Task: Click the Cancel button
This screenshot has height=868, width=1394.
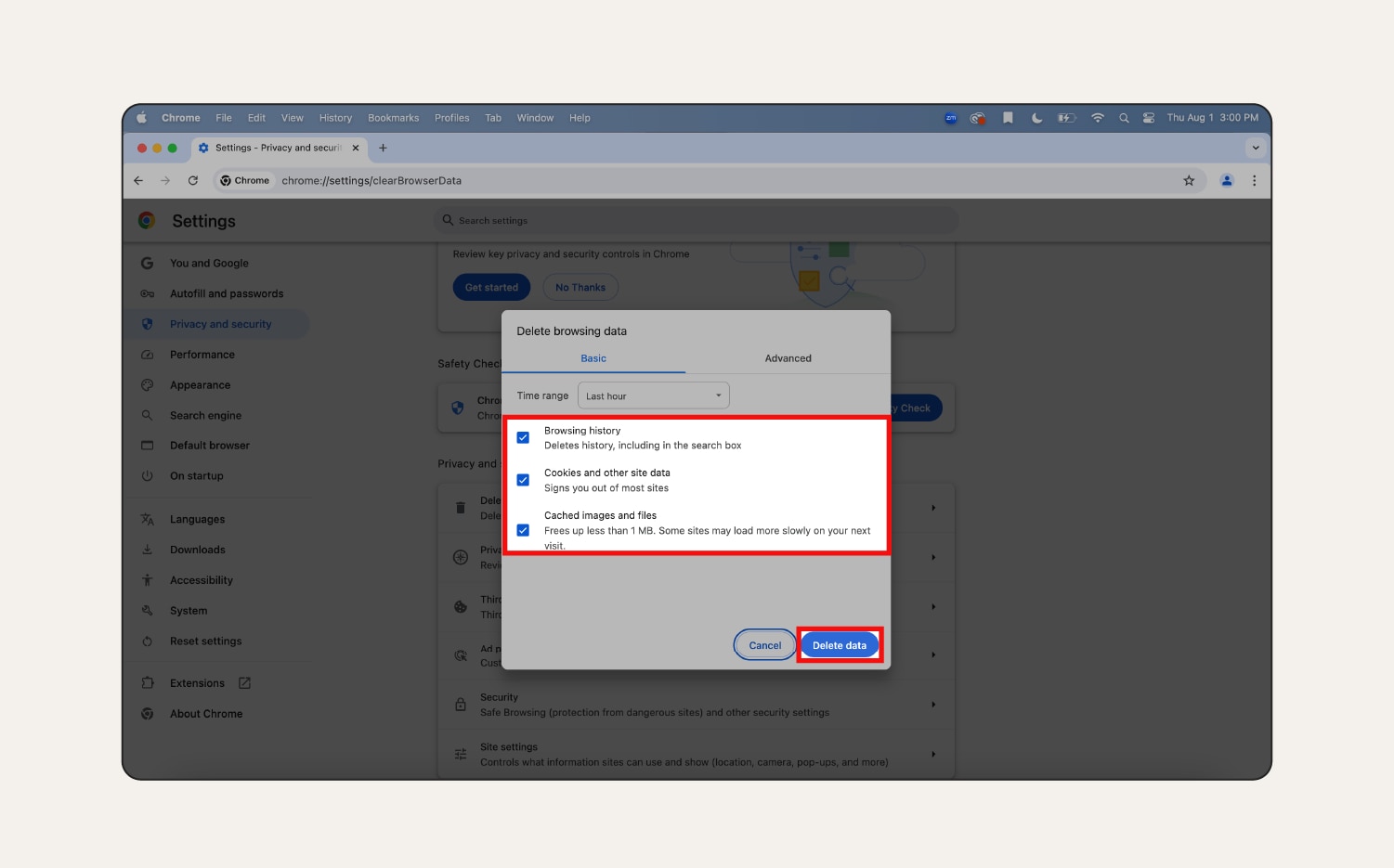Action: pyautogui.click(x=765, y=645)
